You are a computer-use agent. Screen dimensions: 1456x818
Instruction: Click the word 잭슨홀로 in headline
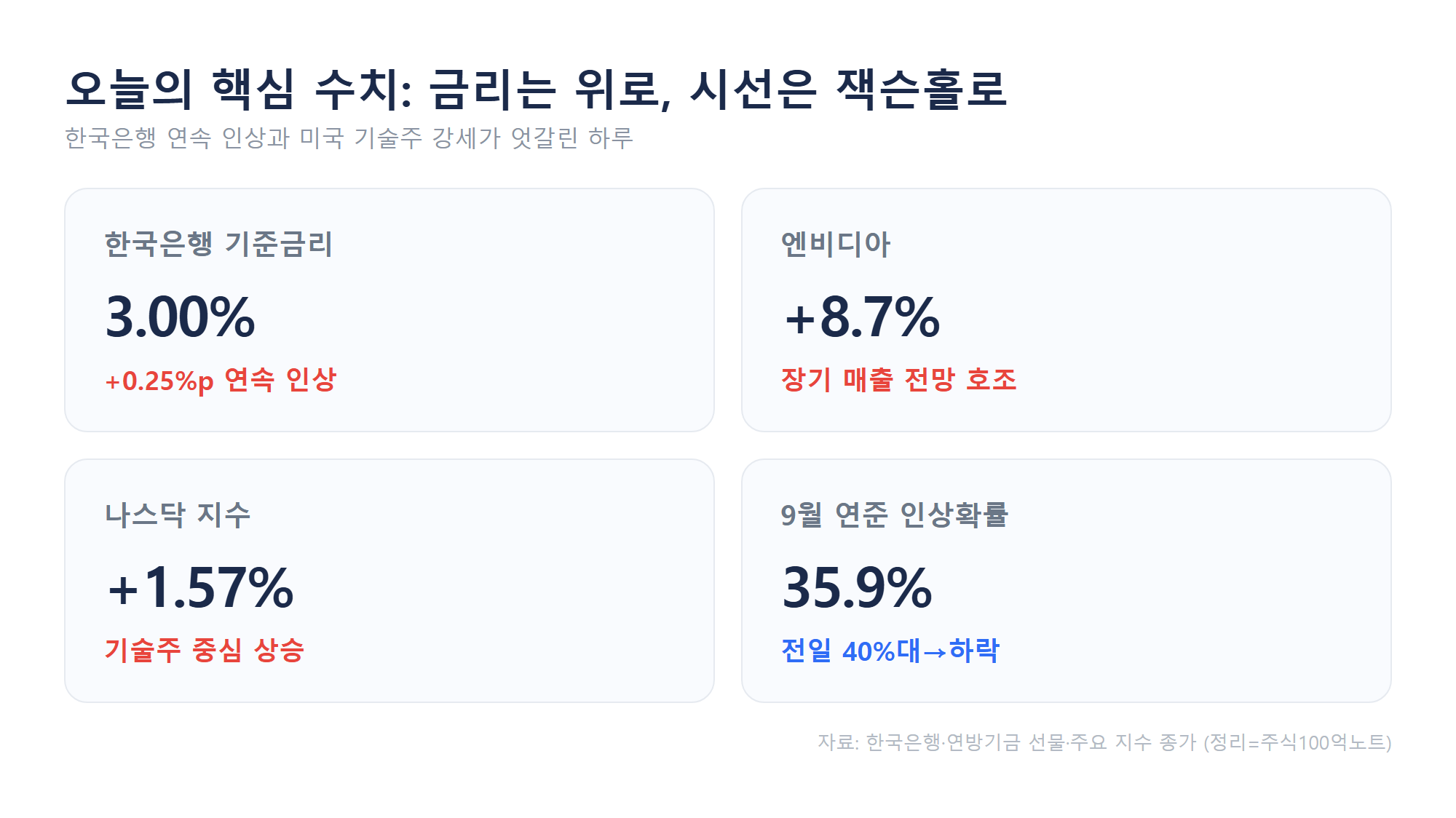(x=922, y=90)
